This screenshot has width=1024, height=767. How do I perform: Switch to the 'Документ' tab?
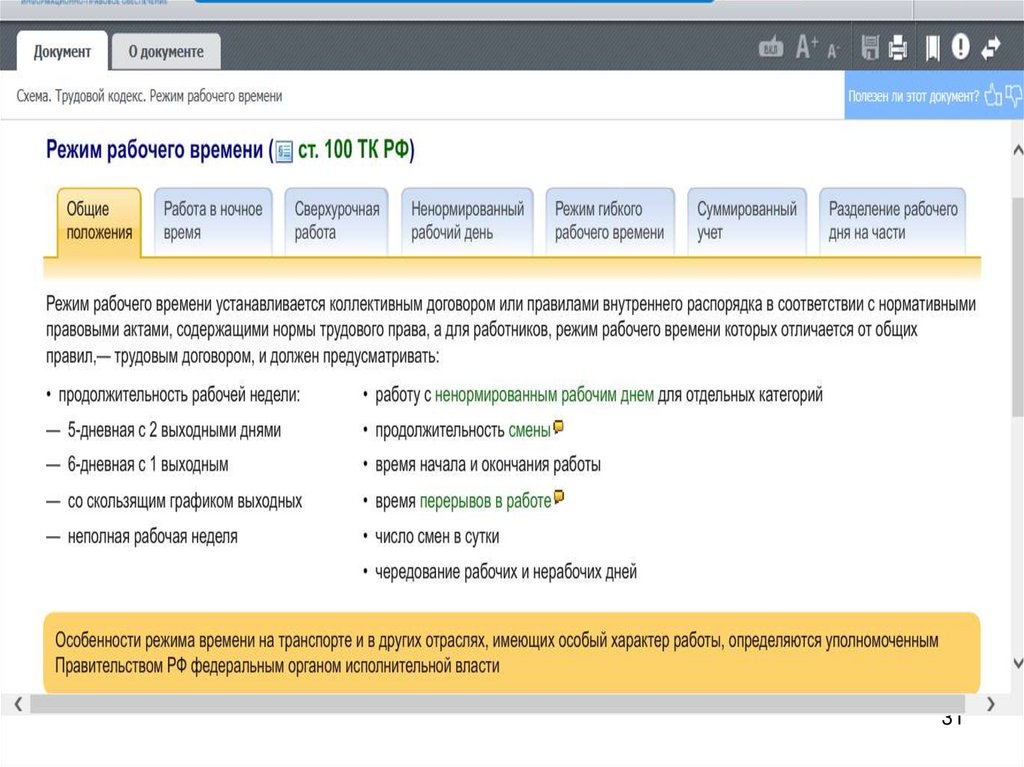point(62,52)
